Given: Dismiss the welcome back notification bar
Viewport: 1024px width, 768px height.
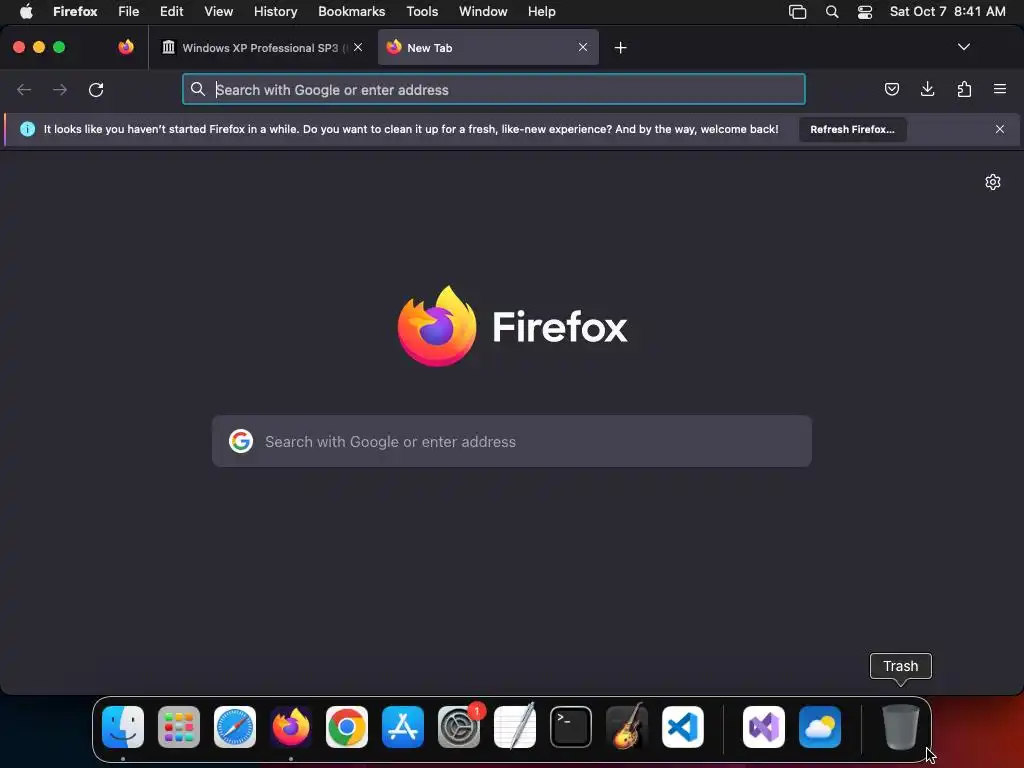Looking at the screenshot, I should (1000, 129).
